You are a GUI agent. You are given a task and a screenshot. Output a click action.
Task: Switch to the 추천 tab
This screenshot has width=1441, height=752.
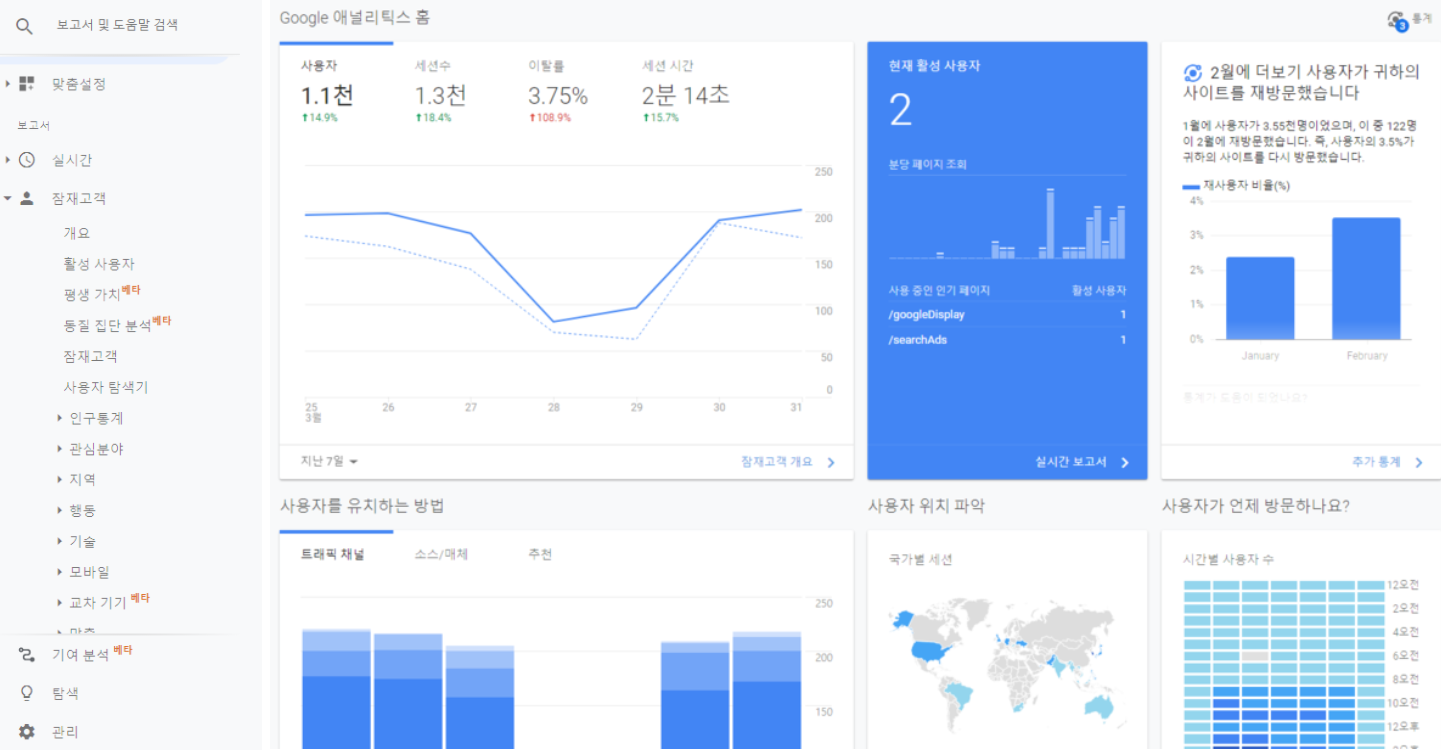539,554
